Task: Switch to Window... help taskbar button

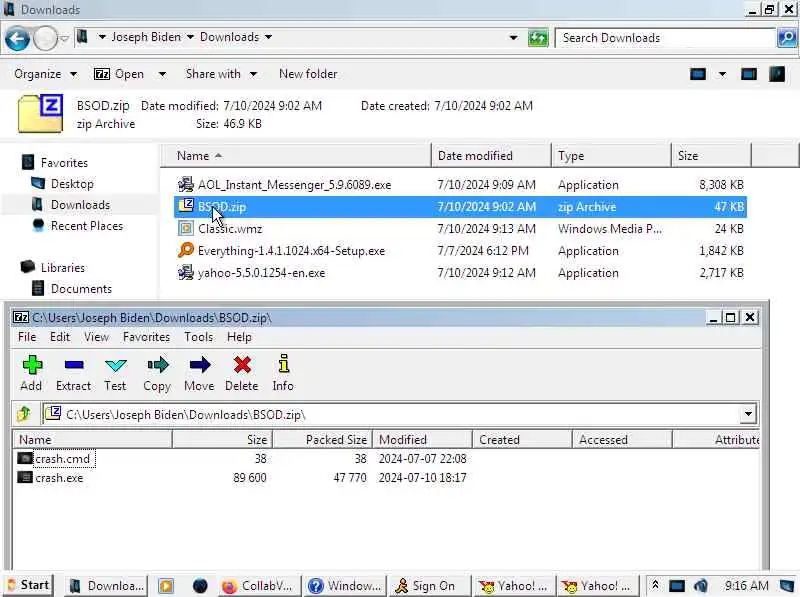Action: 345,586
